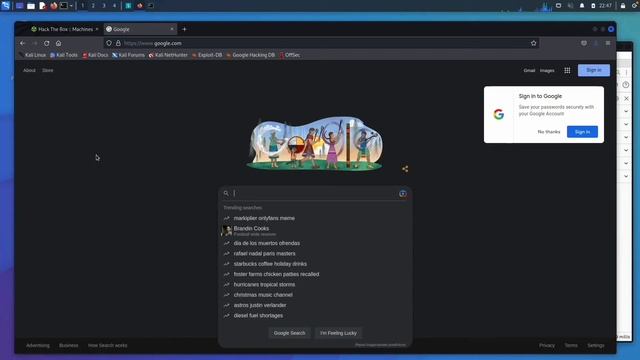Image resolution: width=640 pixels, height=360 pixels.
Task: Click the battery indicator in the panel
Action: [593, 6]
